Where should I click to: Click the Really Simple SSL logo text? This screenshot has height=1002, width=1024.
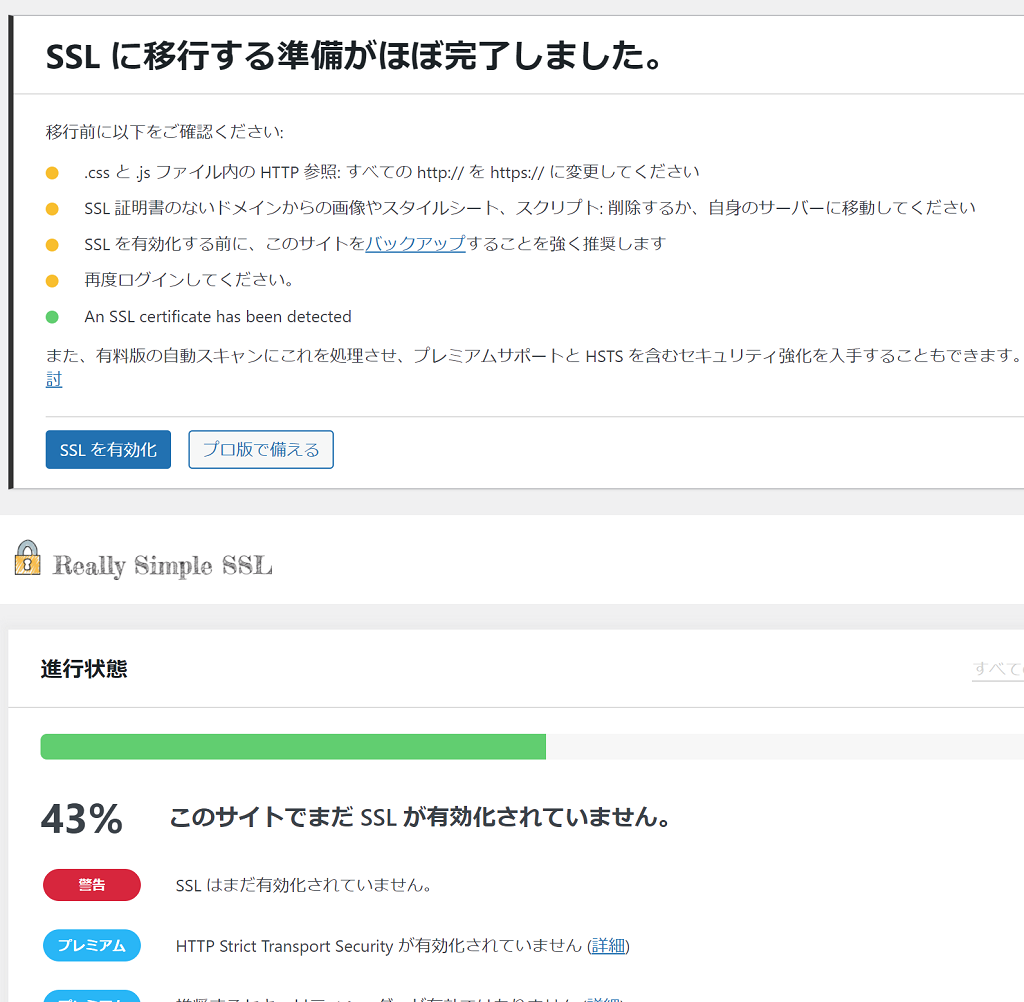point(162,566)
